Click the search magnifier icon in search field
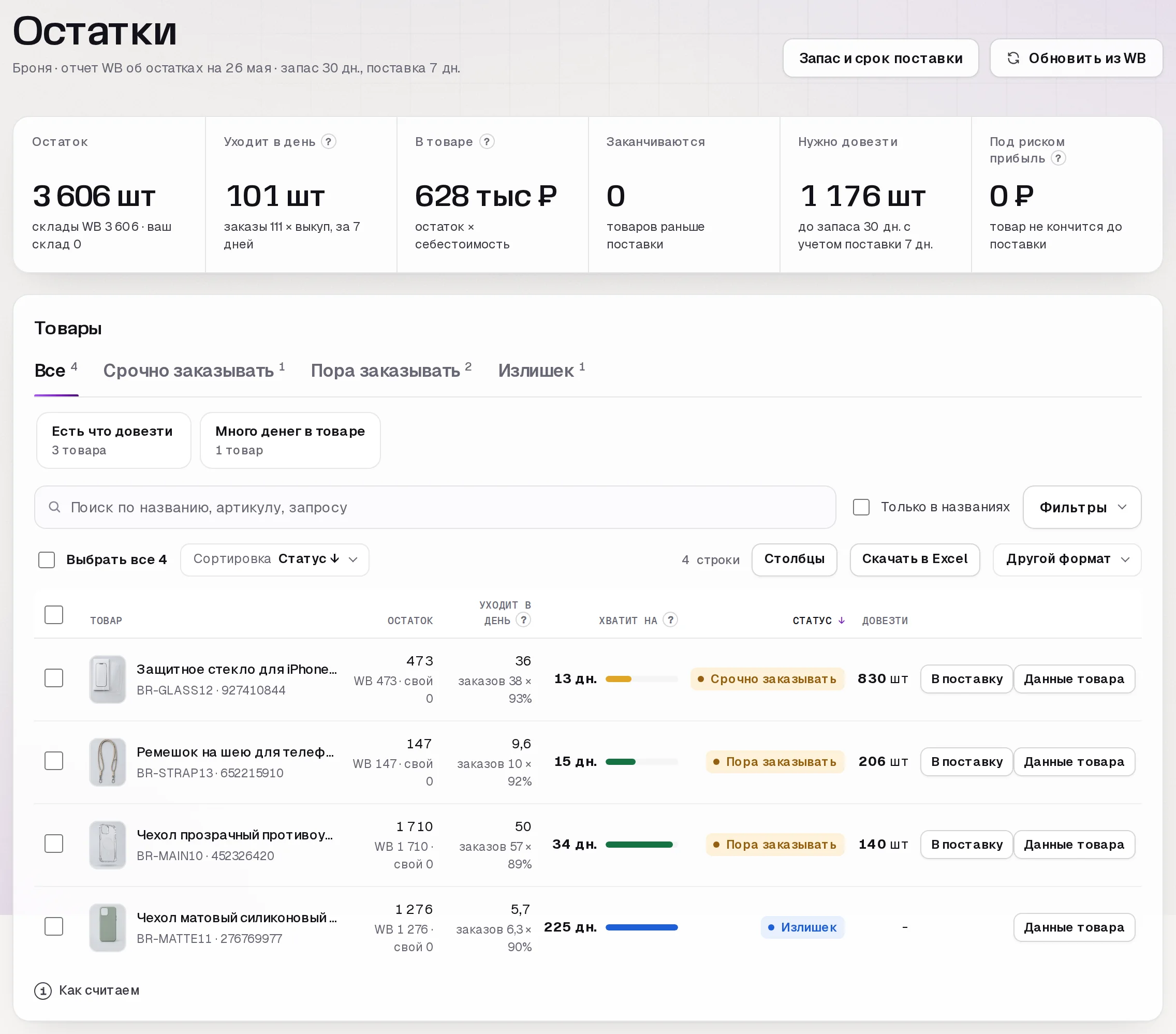 (x=55, y=507)
